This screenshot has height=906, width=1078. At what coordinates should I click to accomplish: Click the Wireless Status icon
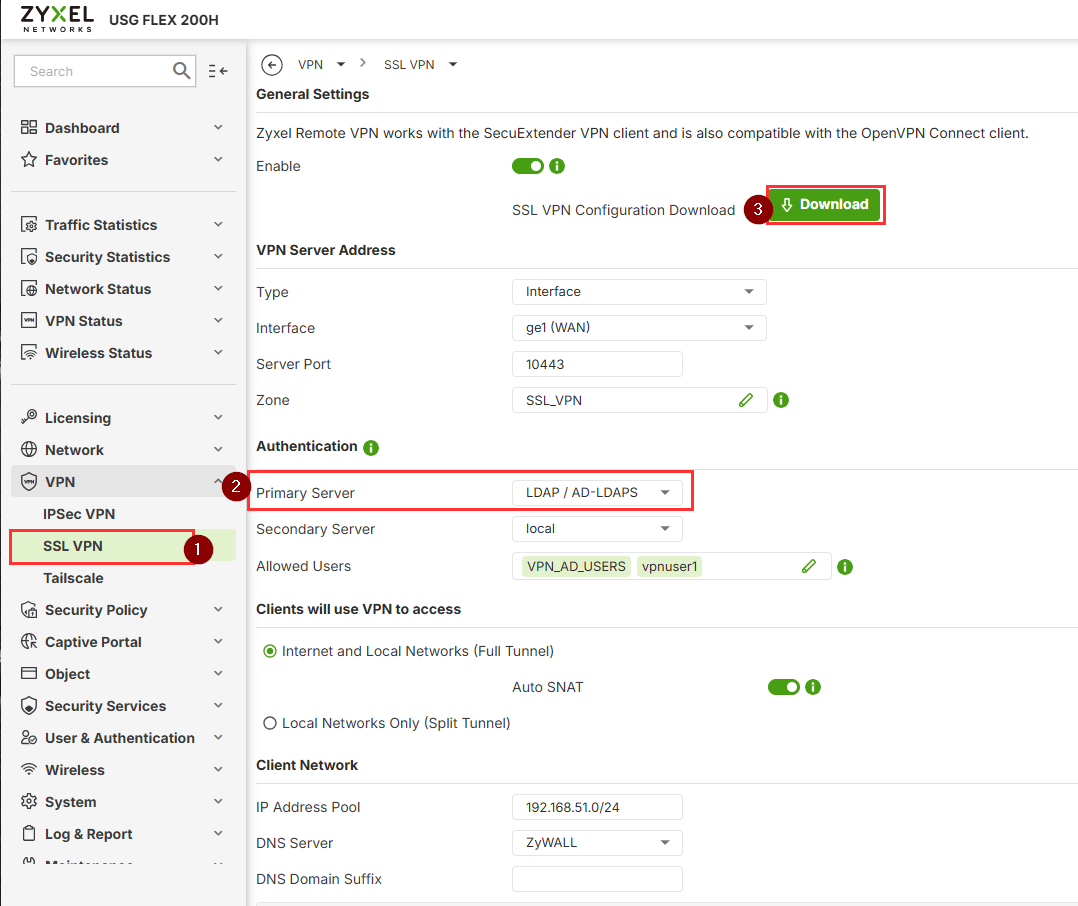[29, 353]
